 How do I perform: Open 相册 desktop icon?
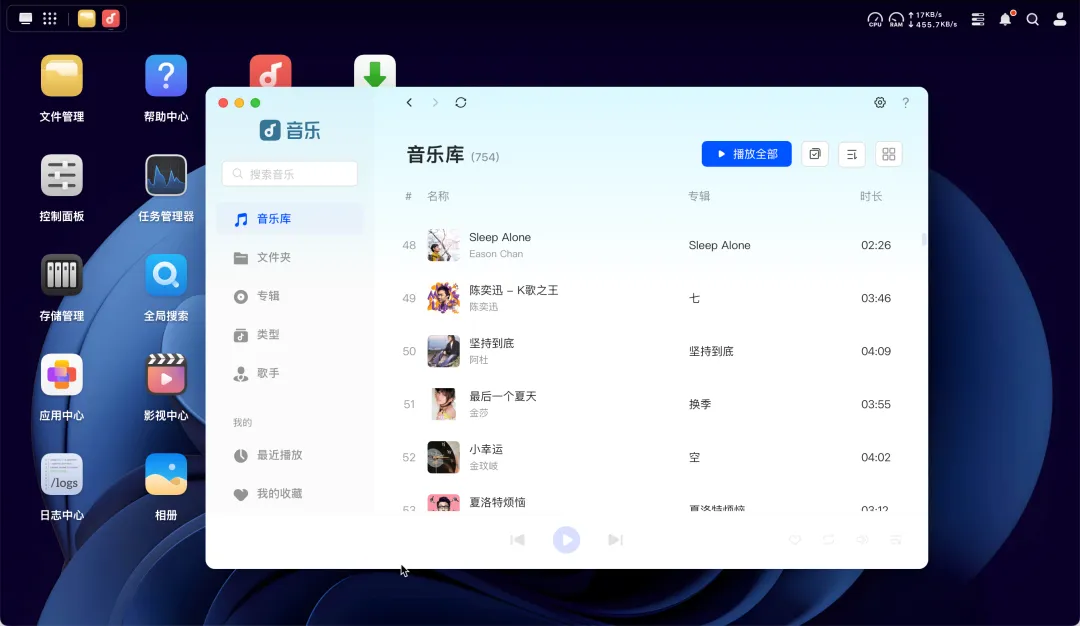pos(166,475)
